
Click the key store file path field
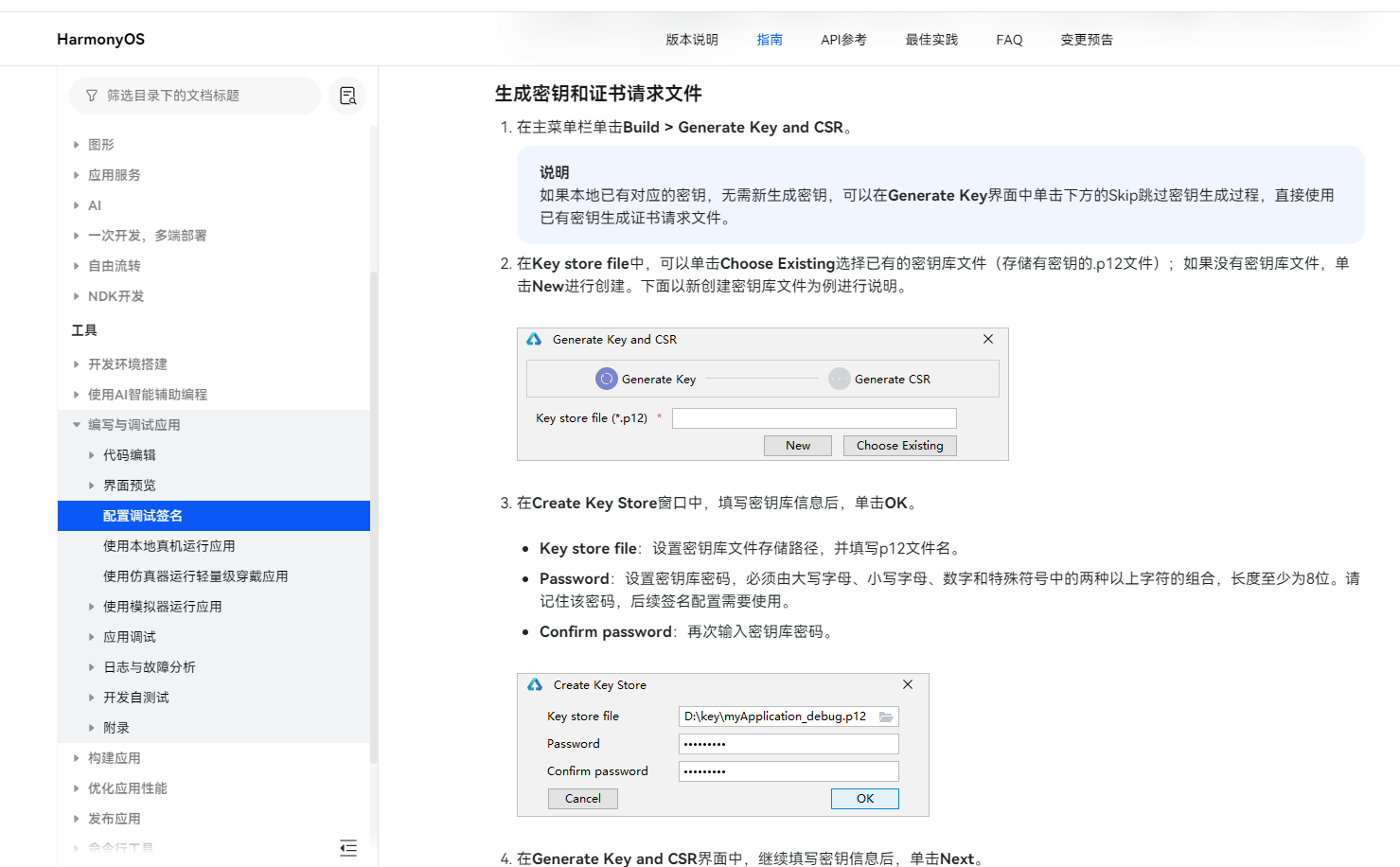pos(789,717)
